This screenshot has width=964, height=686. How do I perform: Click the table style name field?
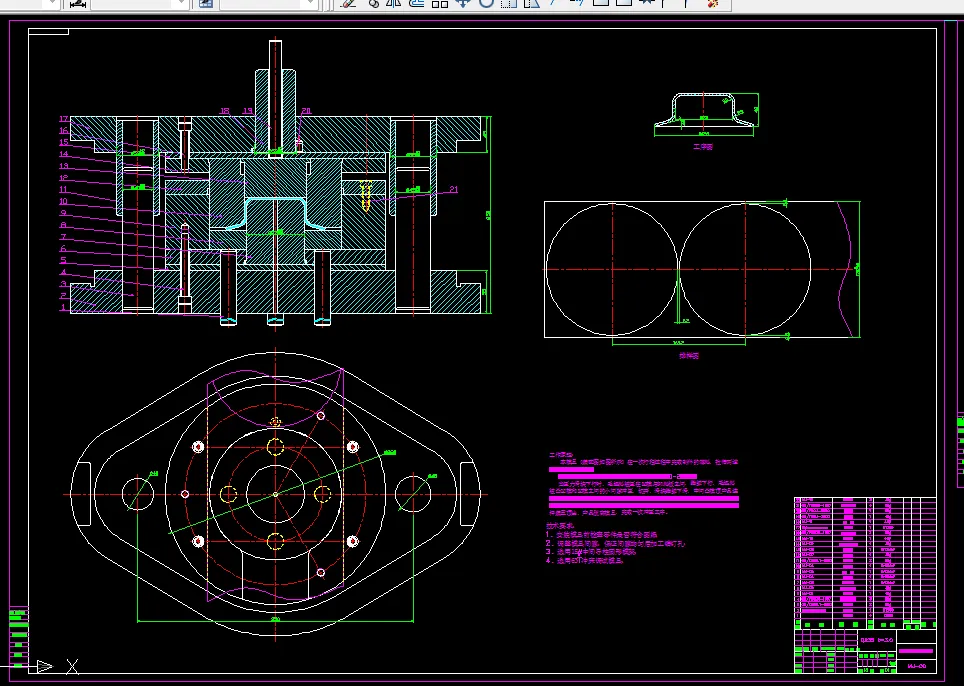point(261,4)
